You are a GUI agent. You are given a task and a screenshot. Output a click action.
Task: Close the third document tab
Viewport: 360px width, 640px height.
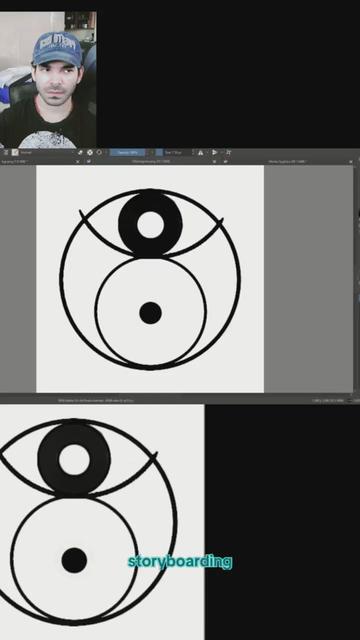351,162
